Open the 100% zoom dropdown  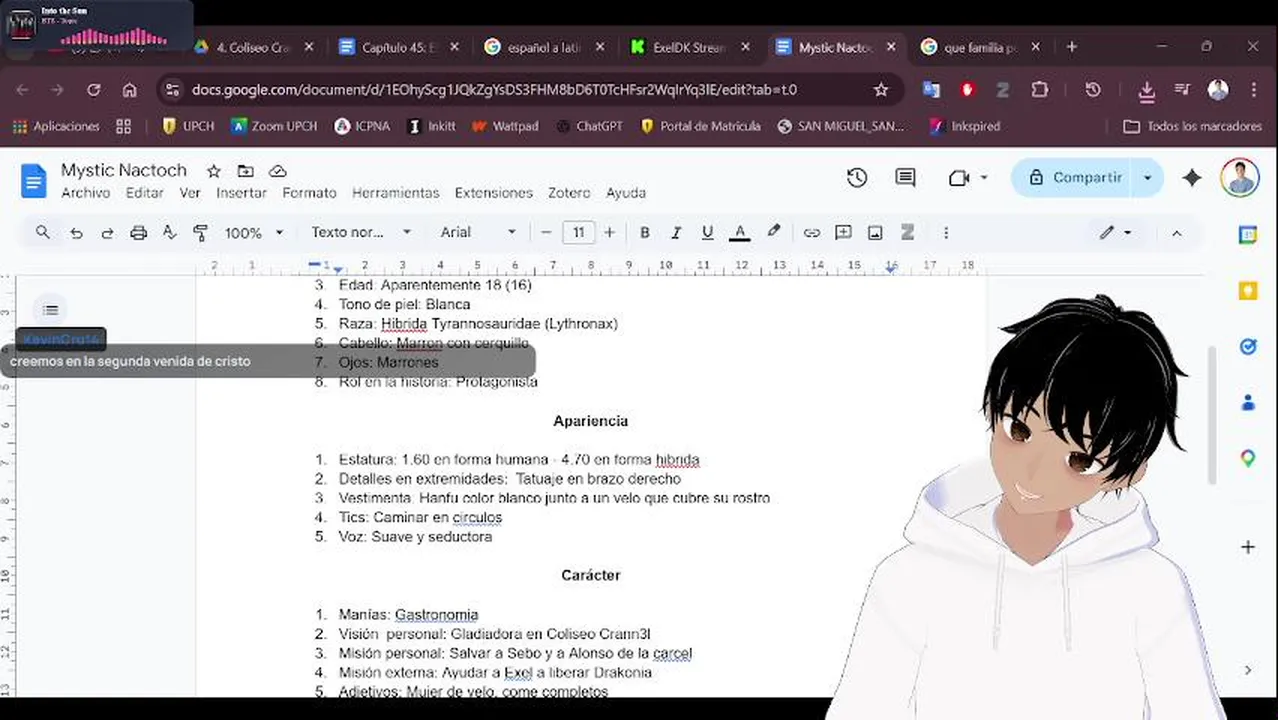(x=254, y=232)
